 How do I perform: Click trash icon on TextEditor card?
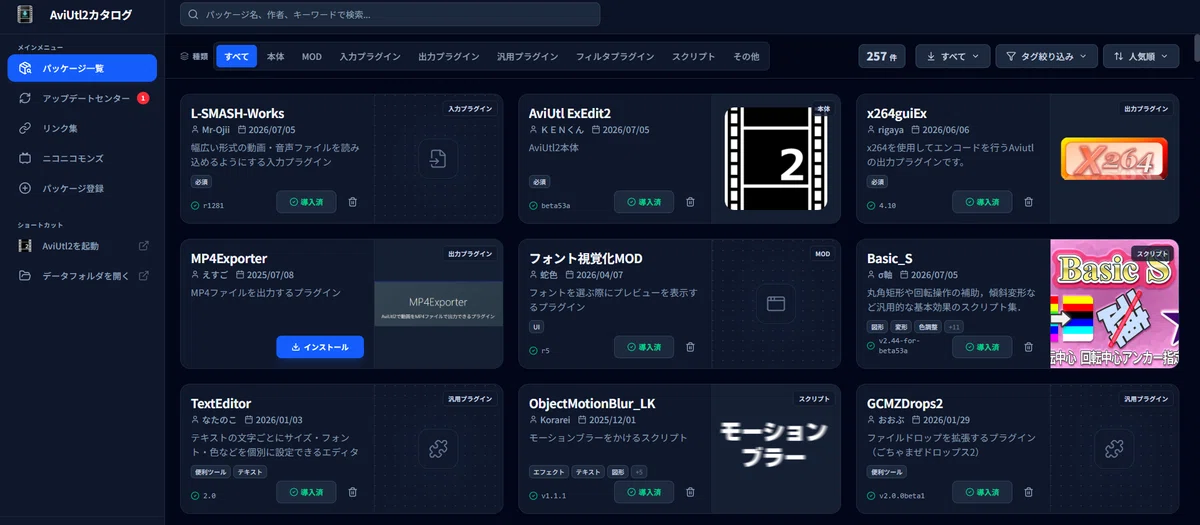352,492
